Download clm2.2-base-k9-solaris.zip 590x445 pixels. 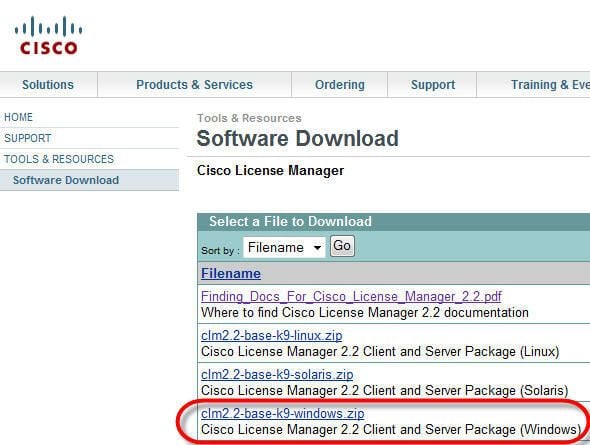click(x=277, y=374)
